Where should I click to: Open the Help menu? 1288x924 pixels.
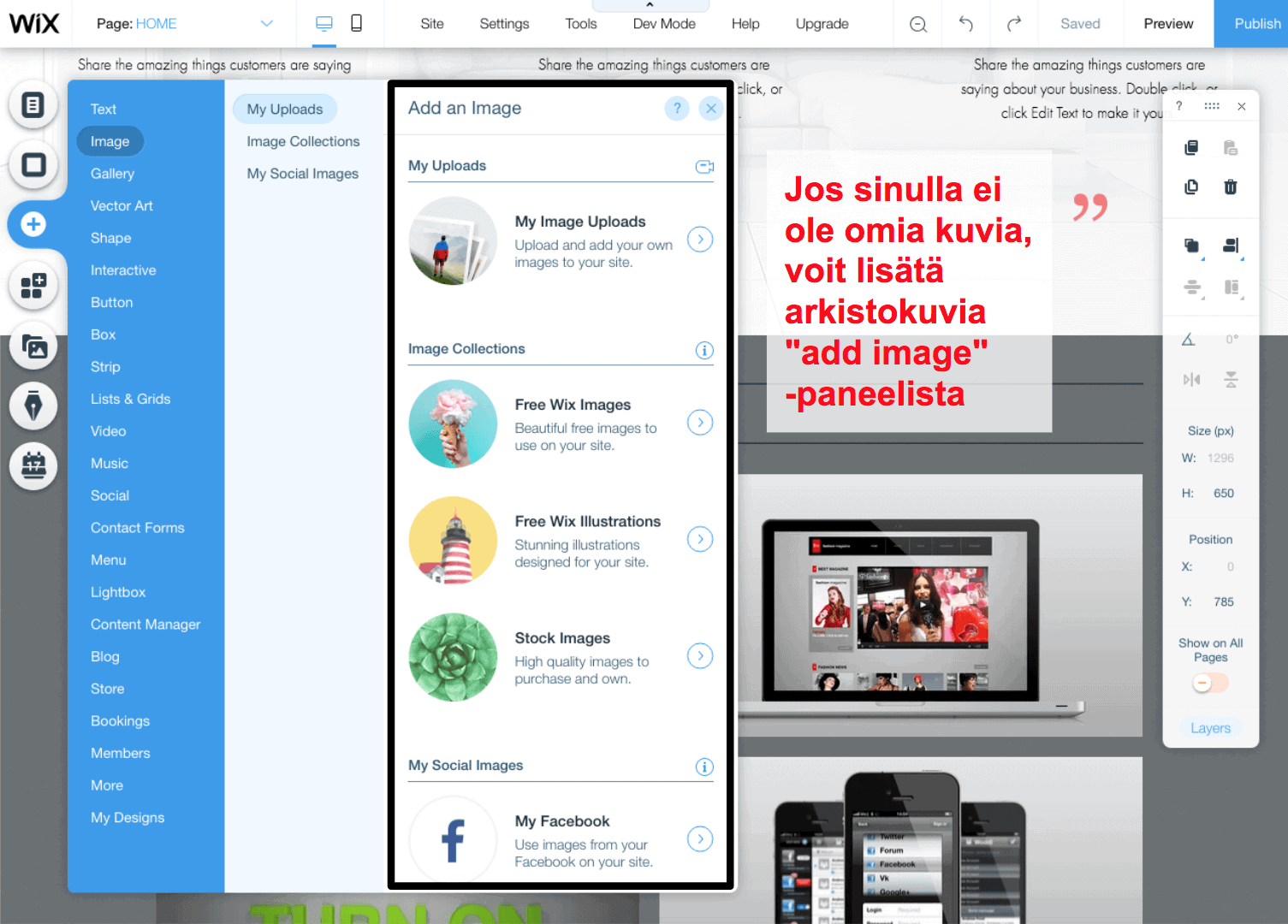click(x=745, y=24)
